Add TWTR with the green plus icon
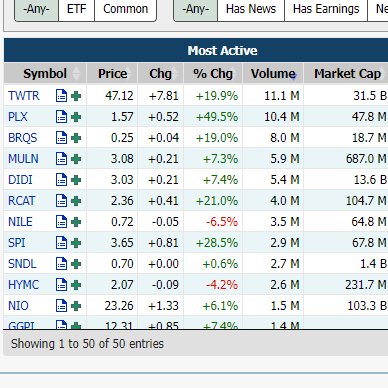 [x=76, y=96]
